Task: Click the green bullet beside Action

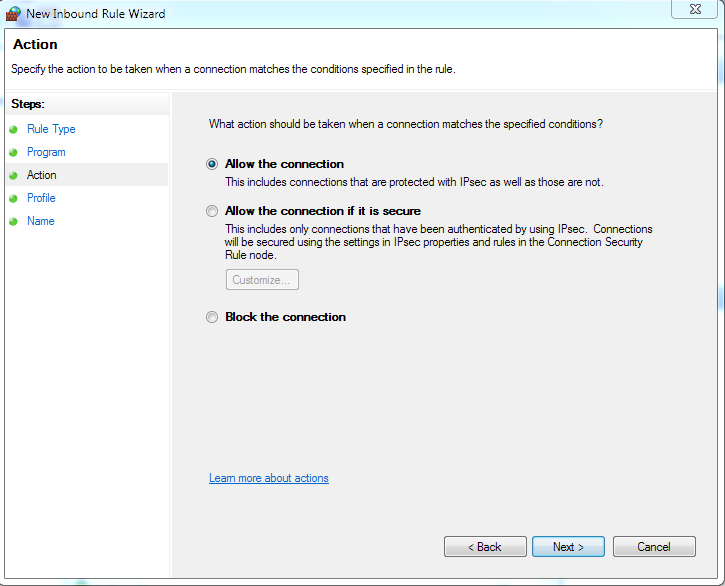Action: [x=14, y=176]
